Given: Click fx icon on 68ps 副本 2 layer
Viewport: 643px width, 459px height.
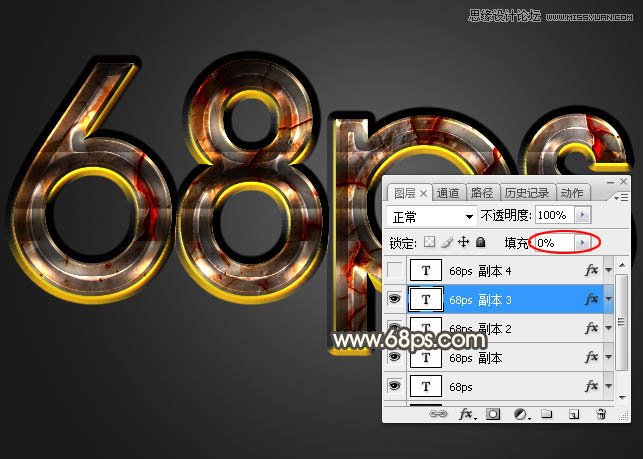Looking at the screenshot, I should (591, 328).
